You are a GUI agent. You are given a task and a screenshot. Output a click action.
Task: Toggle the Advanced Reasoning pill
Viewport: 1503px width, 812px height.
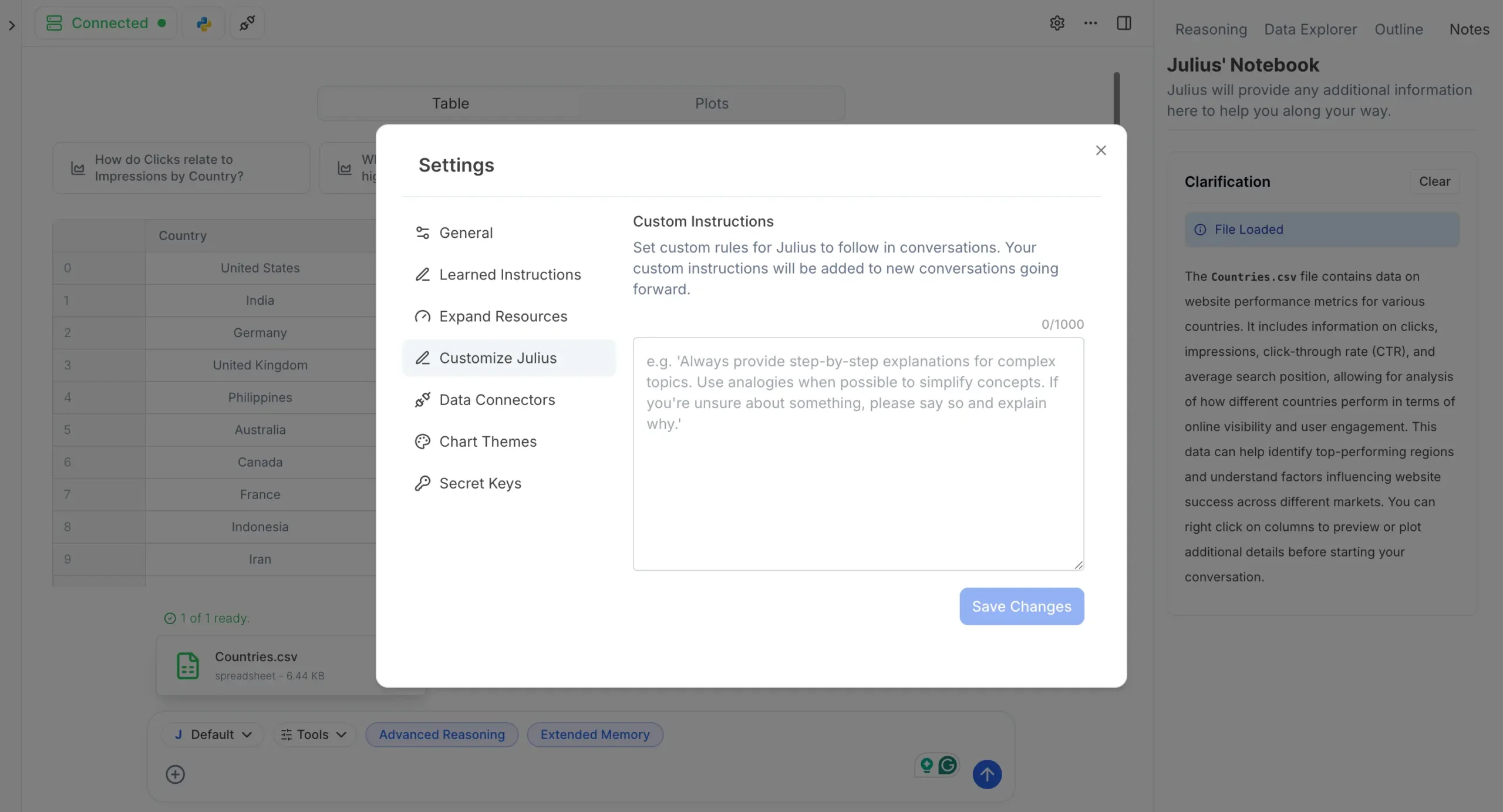442,734
